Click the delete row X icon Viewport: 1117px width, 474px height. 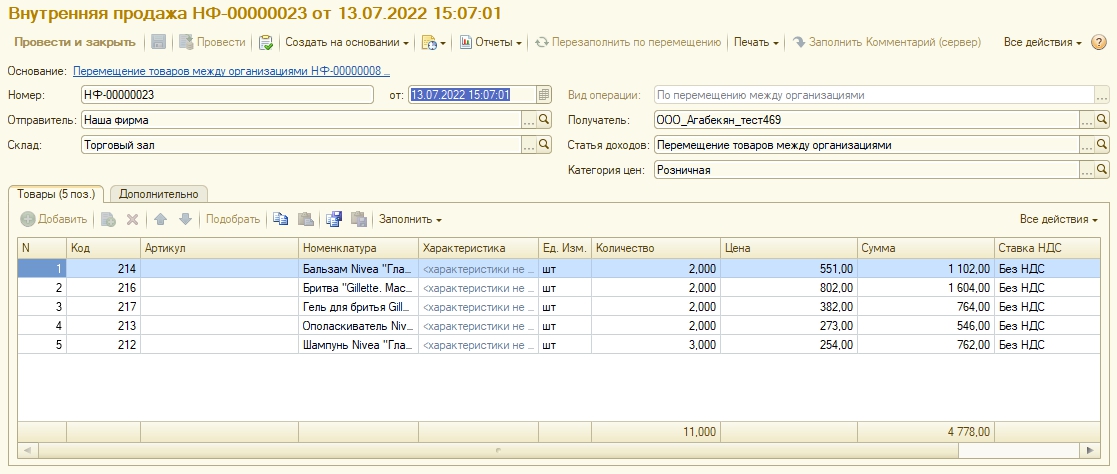point(132,219)
